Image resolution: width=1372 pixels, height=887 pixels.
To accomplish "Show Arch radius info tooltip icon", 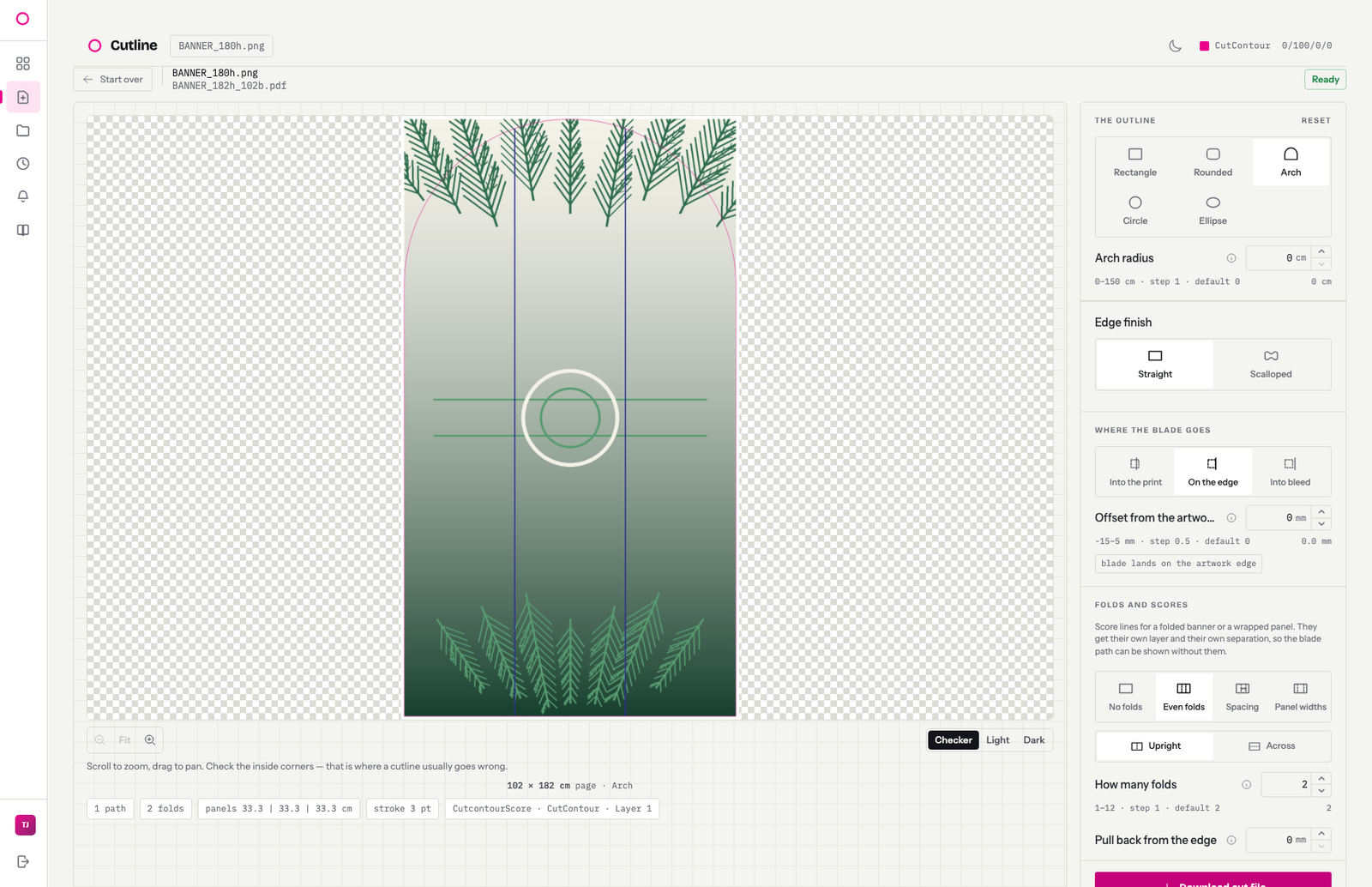I will pyautogui.click(x=1231, y=258).
